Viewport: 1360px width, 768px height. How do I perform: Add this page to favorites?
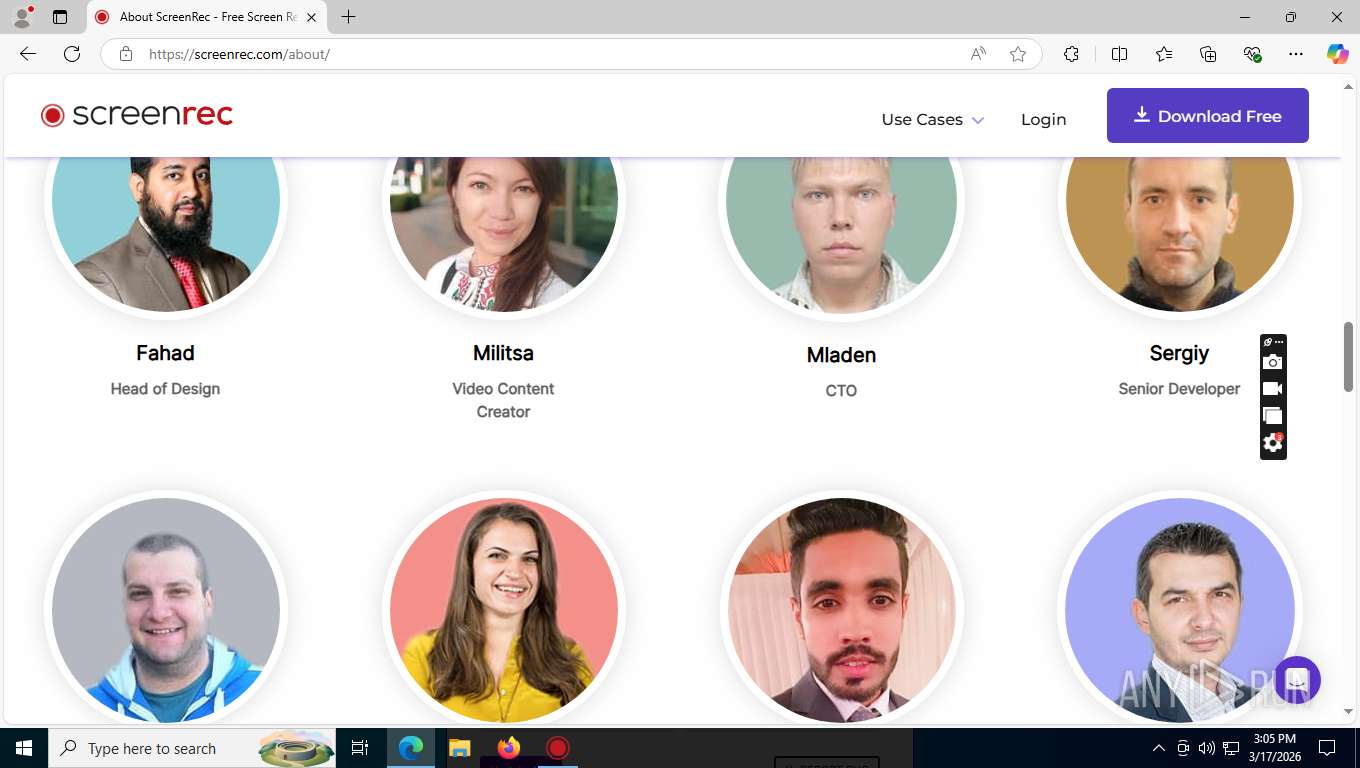[1018, 54]
